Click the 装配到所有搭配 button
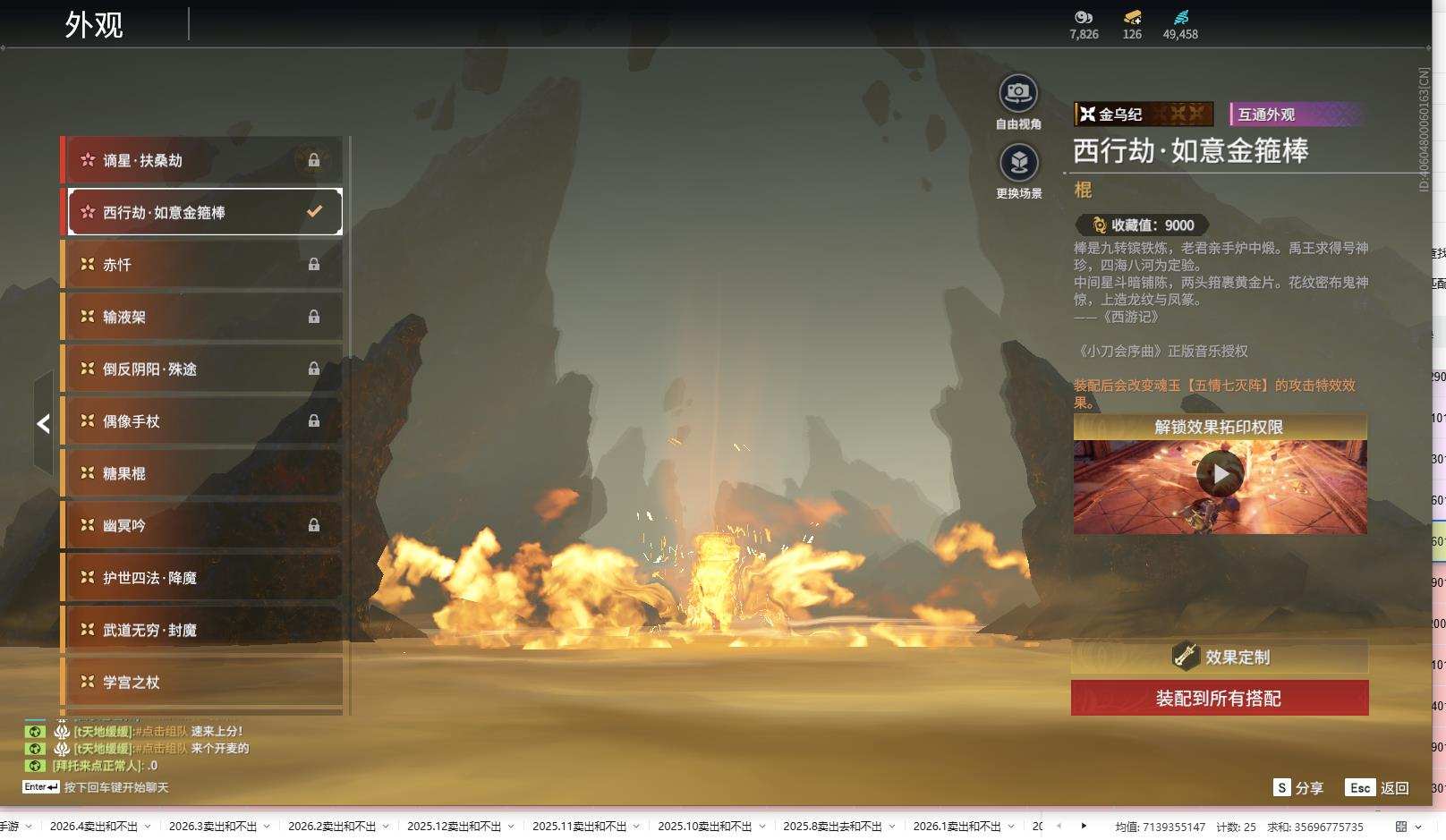This screenshot has width=1446, height=840. point(1219,698)
